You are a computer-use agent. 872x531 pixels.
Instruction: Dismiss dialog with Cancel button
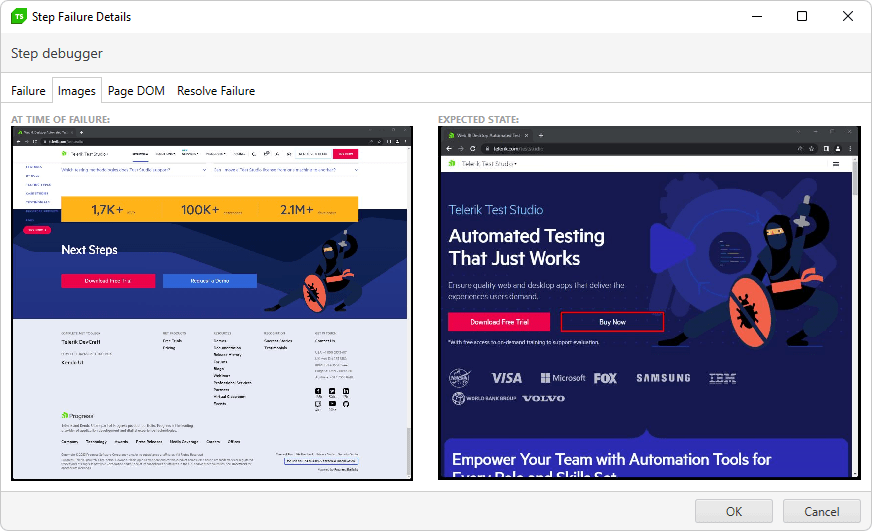(x=821, y=511)
